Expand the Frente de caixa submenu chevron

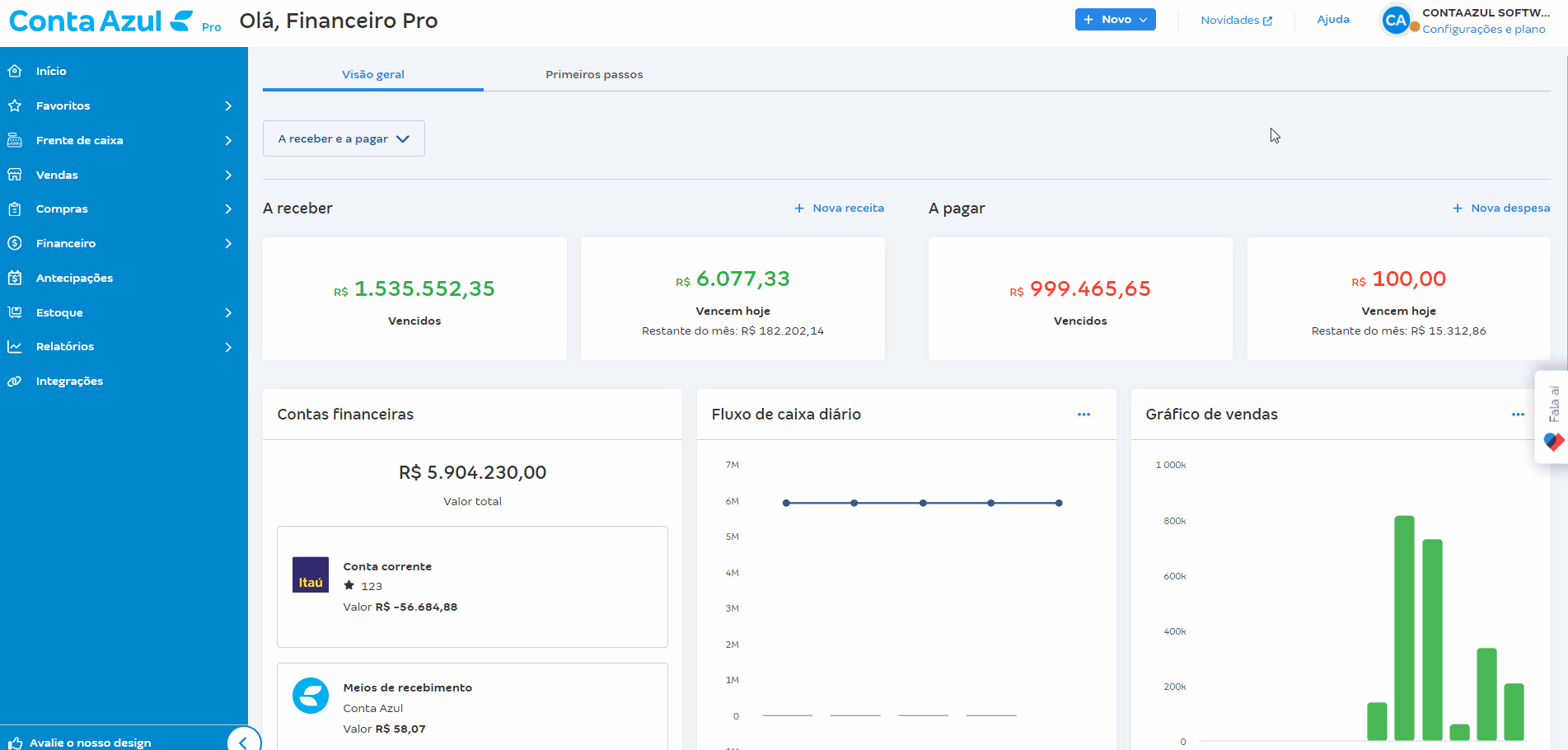[x=228, y=140]
